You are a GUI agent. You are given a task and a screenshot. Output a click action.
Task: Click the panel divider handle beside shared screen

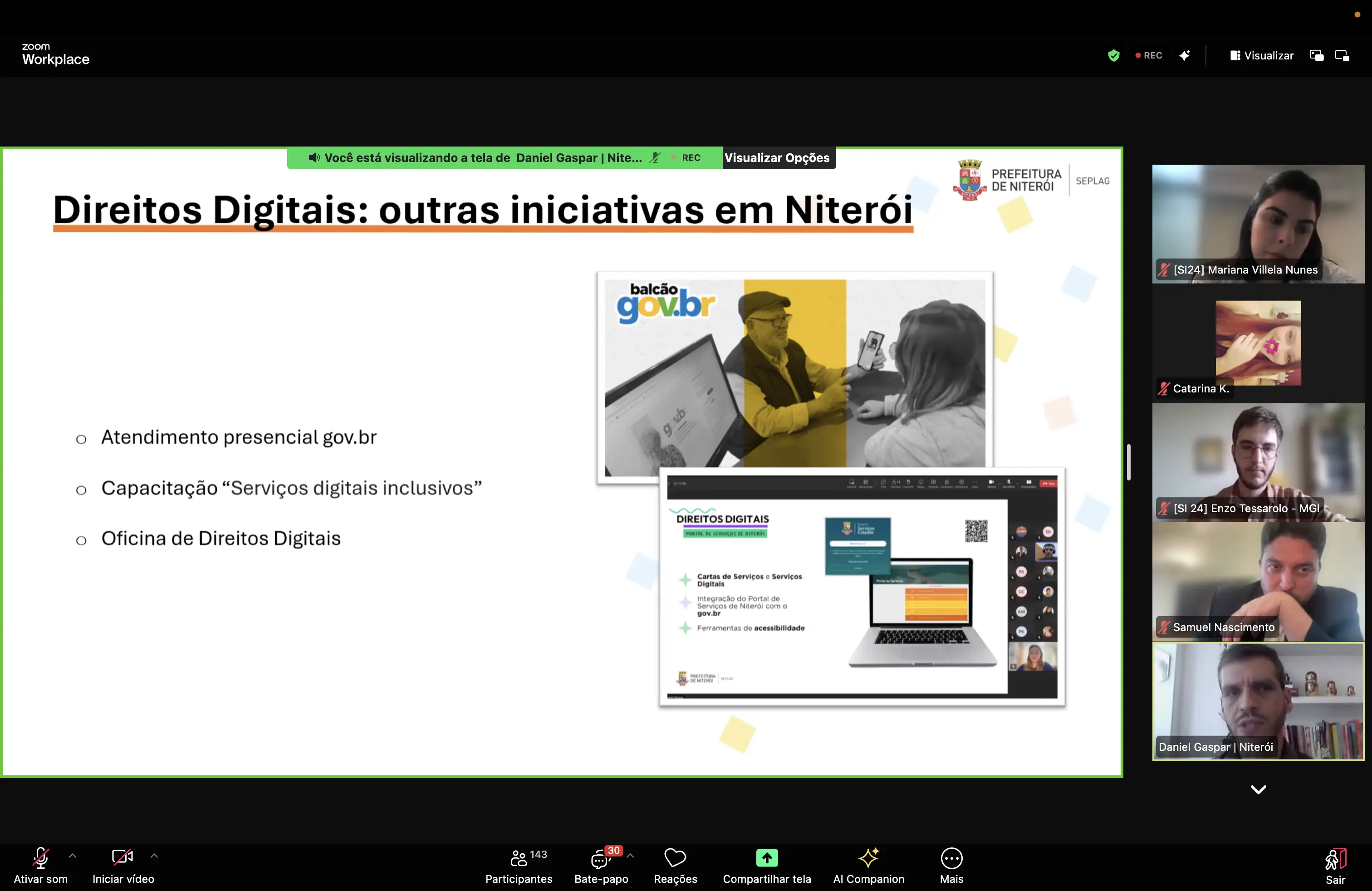tap(1129, 462)
